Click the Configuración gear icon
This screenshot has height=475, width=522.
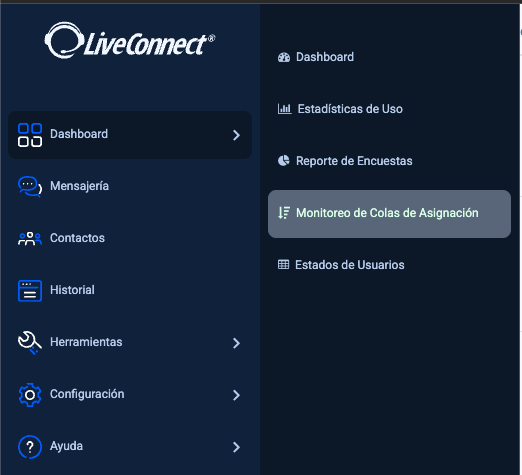pyautogui.click(x=30, y=395)
